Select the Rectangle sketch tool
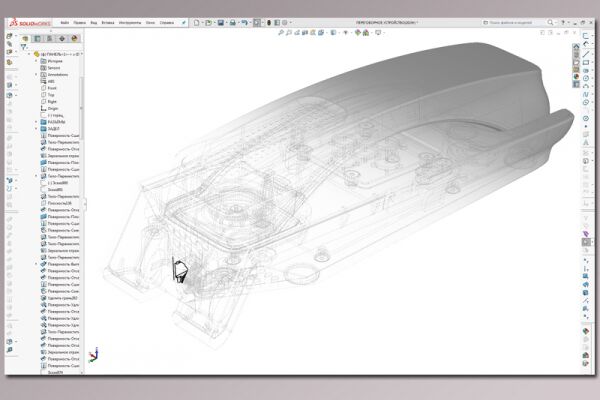Viewport: 600px width, 400px height. [585, 62]
